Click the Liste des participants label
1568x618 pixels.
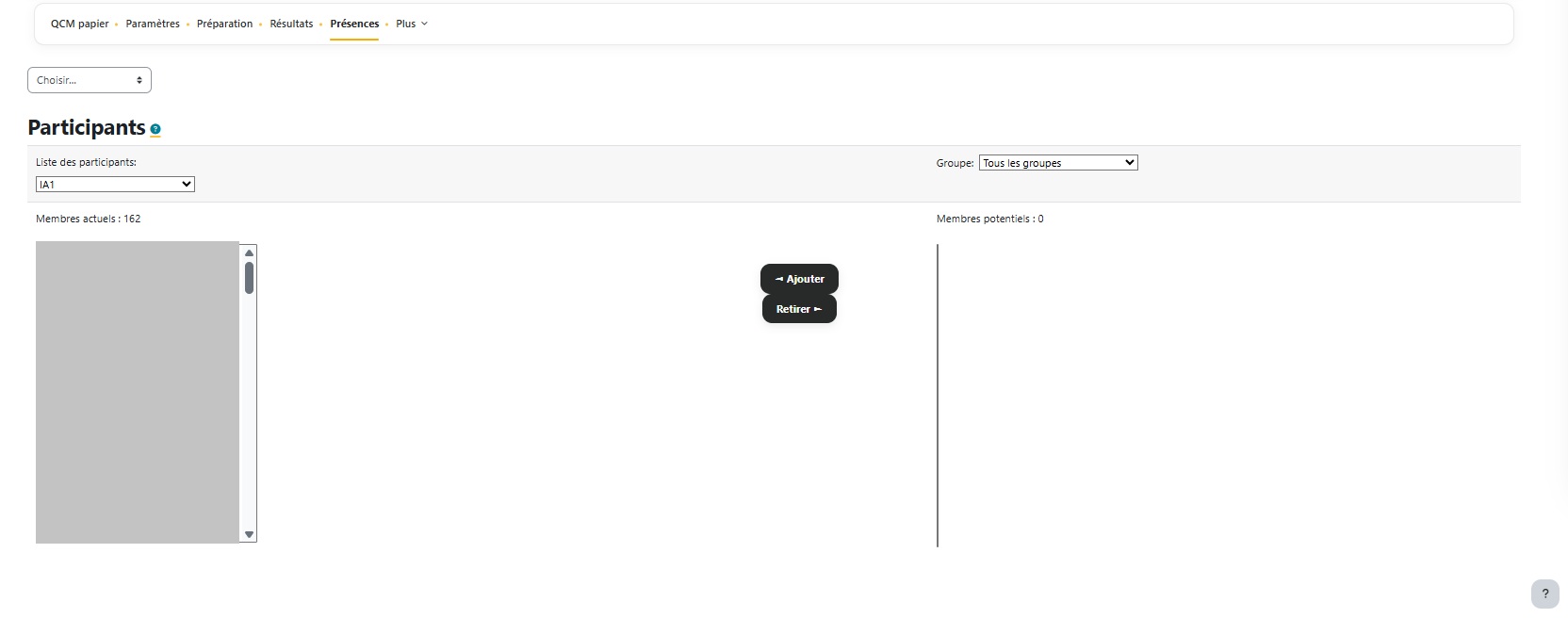point(86,162)
